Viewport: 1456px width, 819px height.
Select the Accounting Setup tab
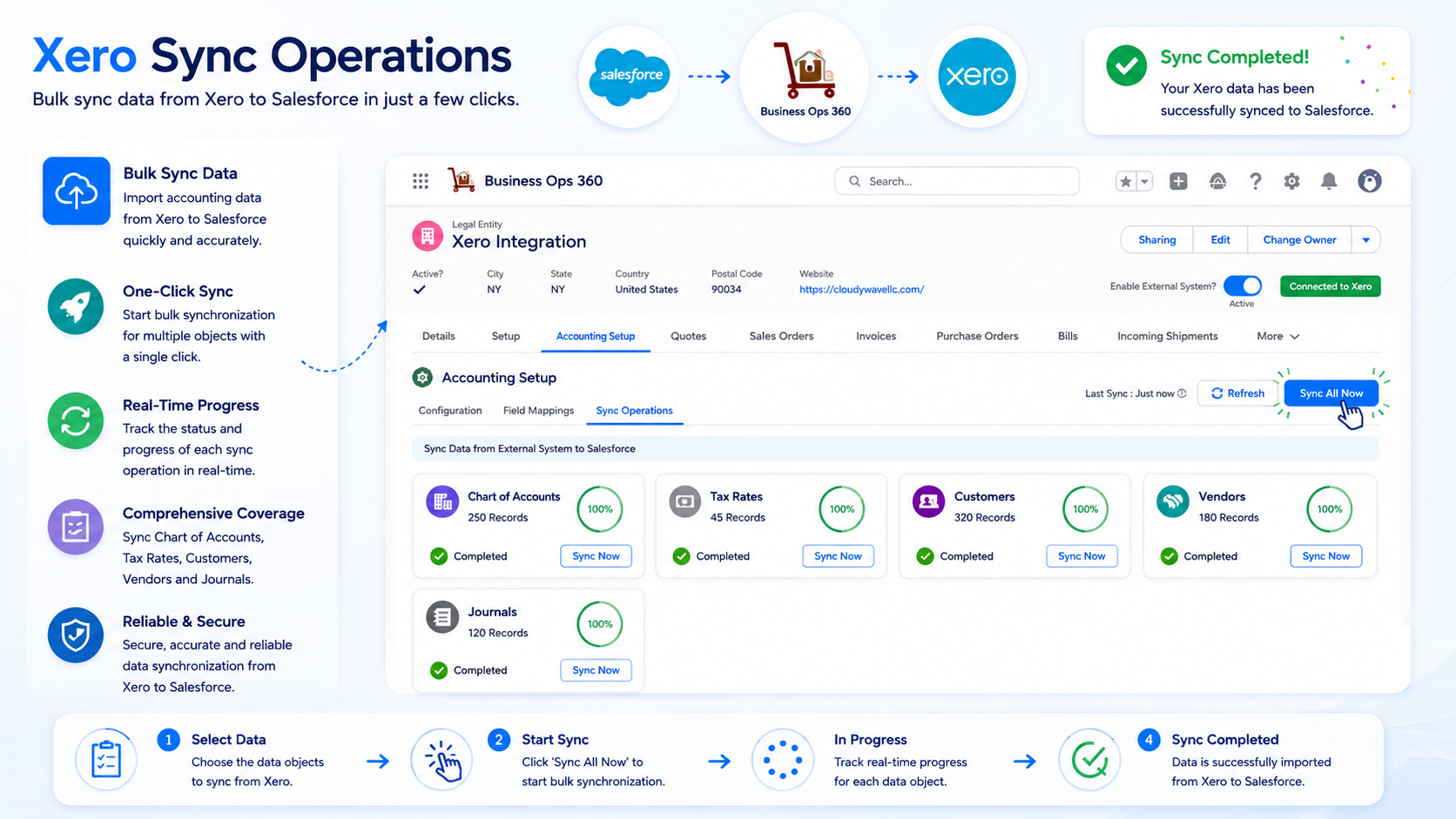[x=596, y=336]
